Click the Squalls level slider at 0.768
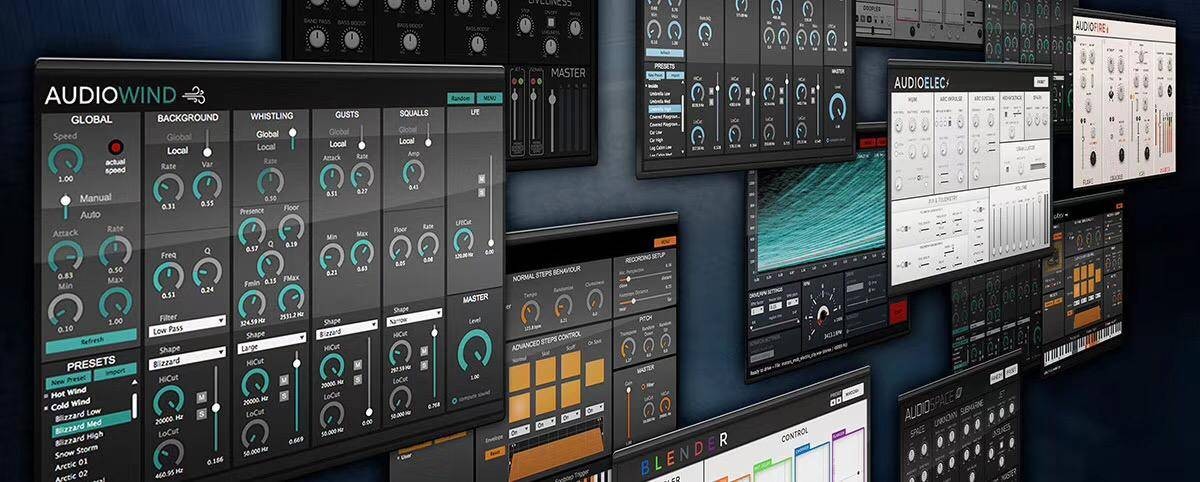 [x=433, y=362]
